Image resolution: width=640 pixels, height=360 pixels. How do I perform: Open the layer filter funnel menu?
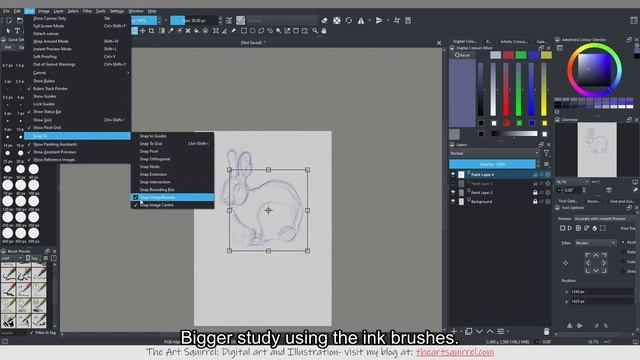click(546, 153)
